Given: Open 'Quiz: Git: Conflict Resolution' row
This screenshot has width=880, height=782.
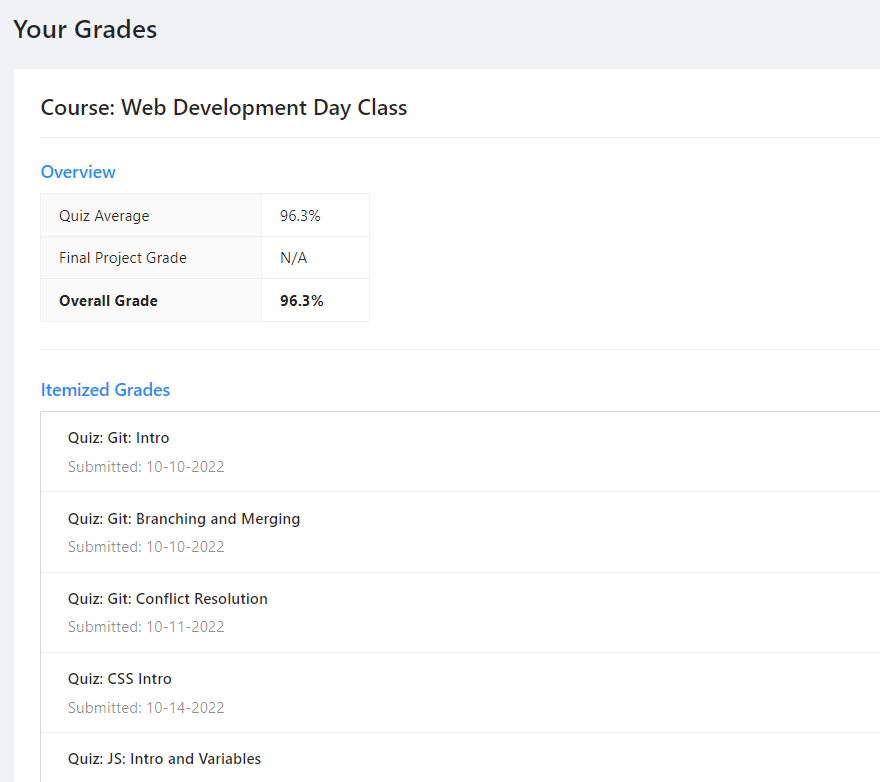Looking at the screenshot, I should (x=460, y=612).
